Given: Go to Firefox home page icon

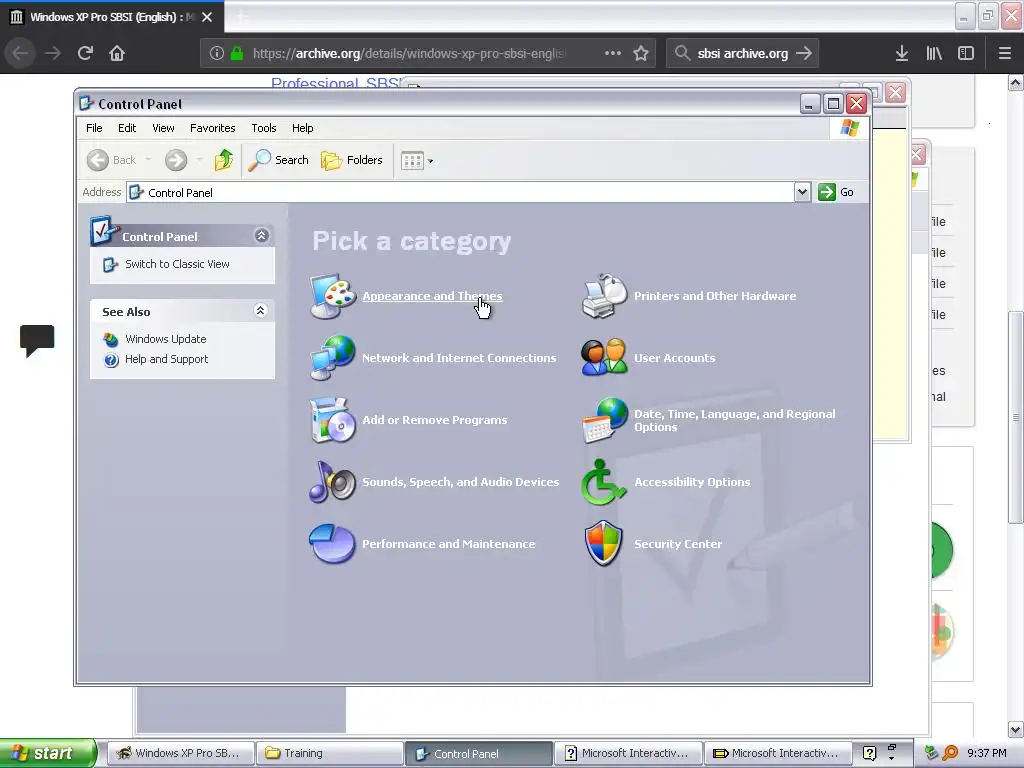Looking at the screenshot, I should tap(117, 53).
